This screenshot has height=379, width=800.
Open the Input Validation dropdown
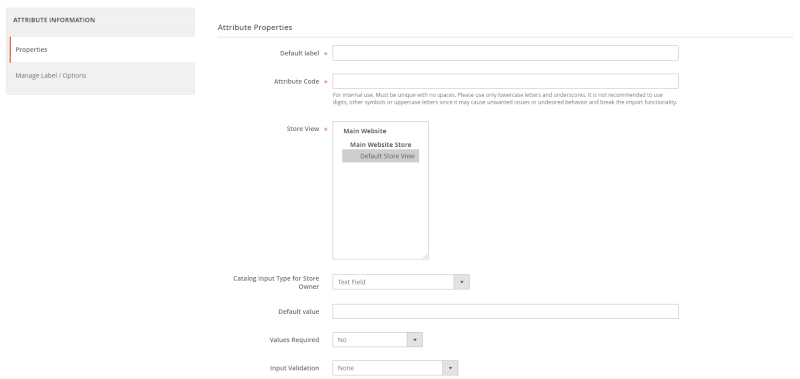click(x=395, y=368)
